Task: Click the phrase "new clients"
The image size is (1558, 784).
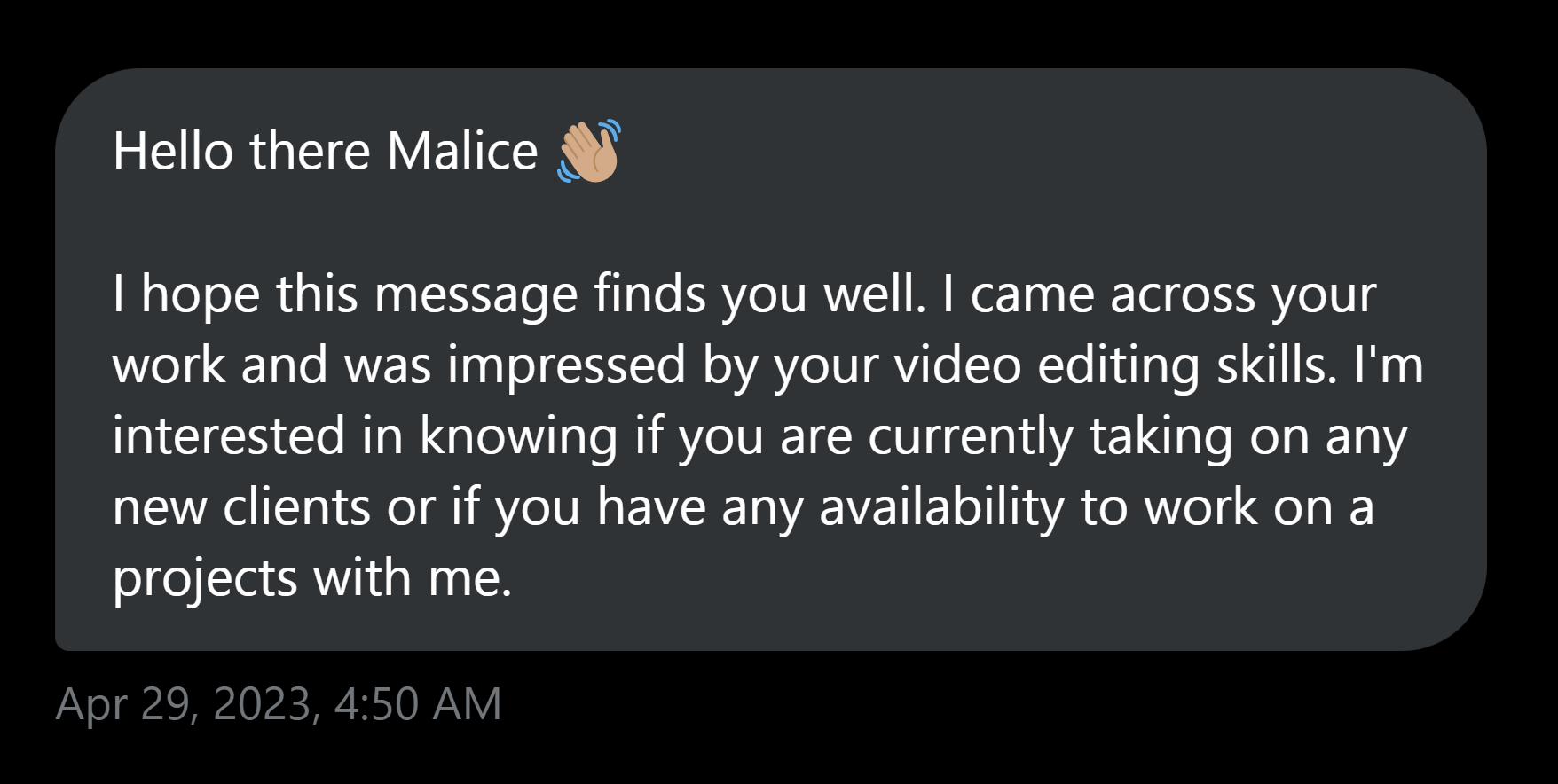Action: click(241, 507)
